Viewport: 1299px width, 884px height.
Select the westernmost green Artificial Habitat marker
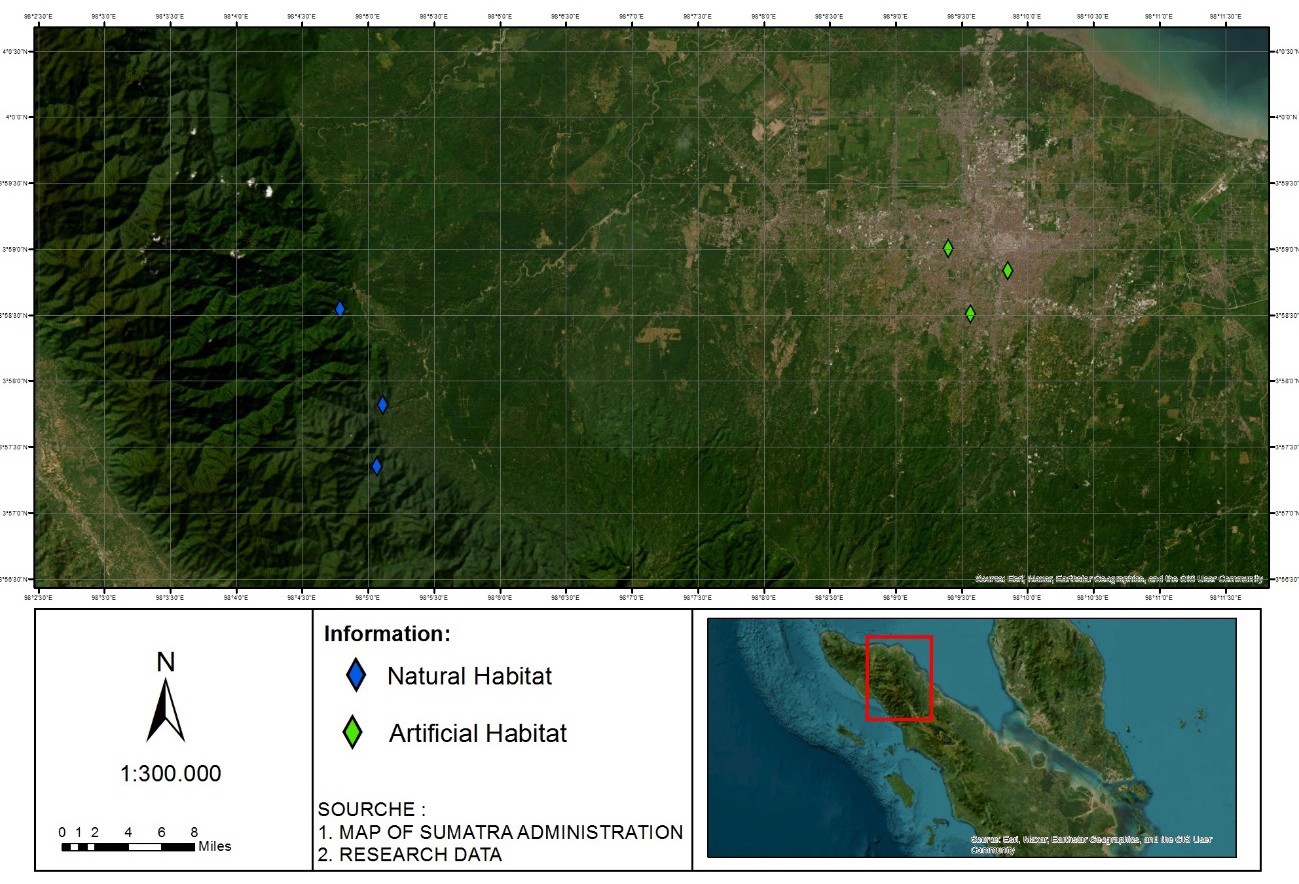point(948,248)
